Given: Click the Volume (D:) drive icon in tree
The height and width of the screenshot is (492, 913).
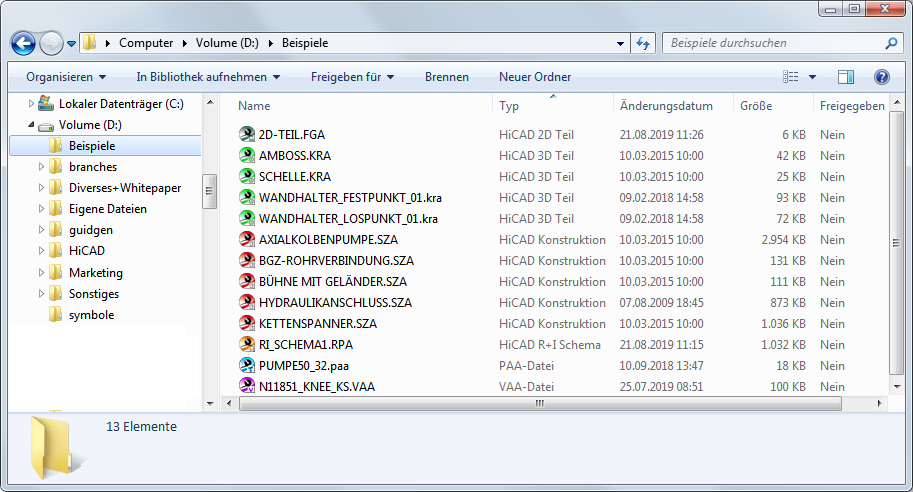Looking at the screenshot, I should [46, 125].
